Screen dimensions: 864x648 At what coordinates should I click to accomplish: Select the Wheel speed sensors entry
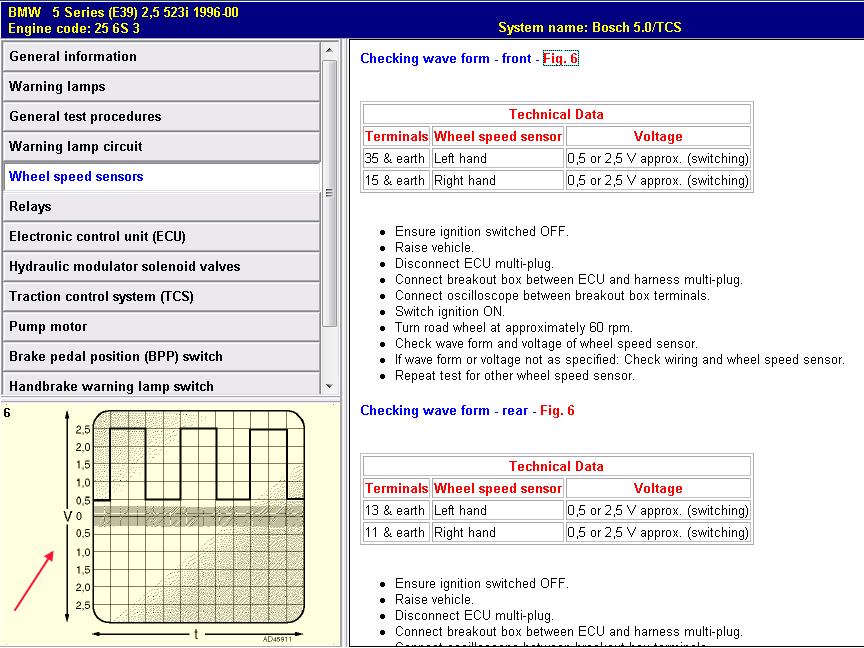click(161, 176)
